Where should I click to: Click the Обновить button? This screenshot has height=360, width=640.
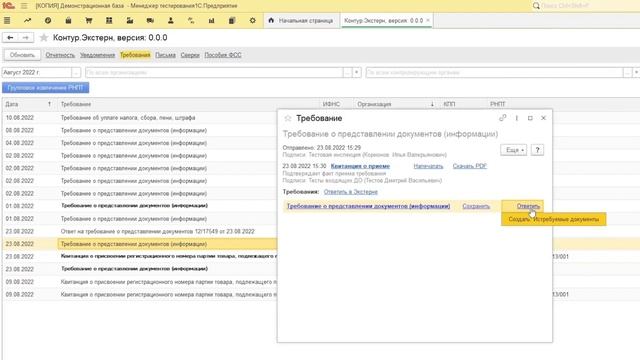click(22, 55)
